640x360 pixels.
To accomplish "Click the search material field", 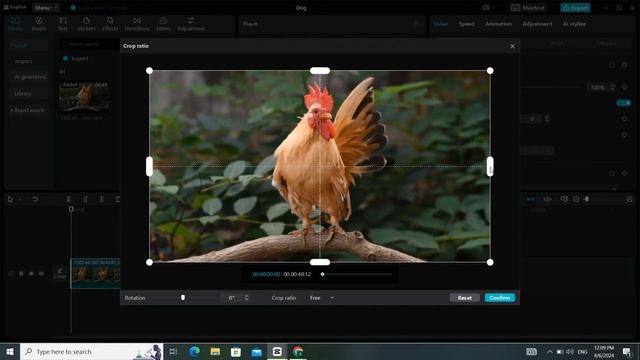I will click(89, 44).
